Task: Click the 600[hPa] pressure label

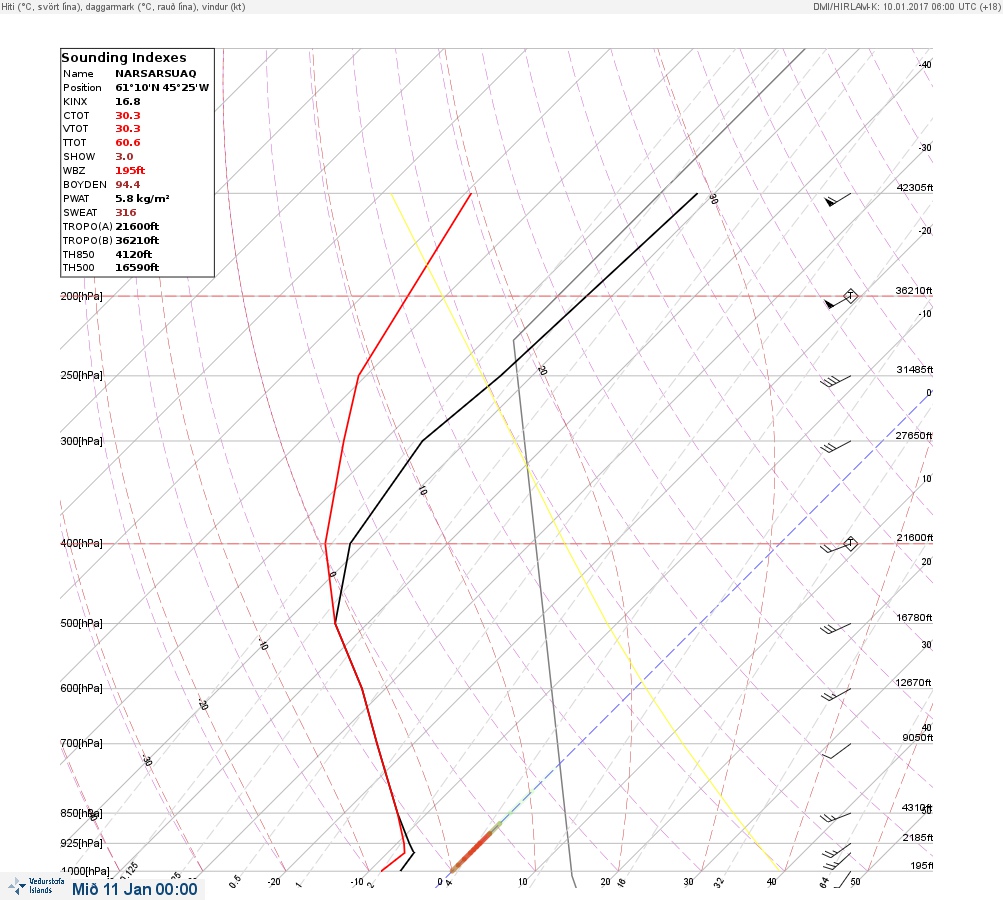Action: pos(81,688)
